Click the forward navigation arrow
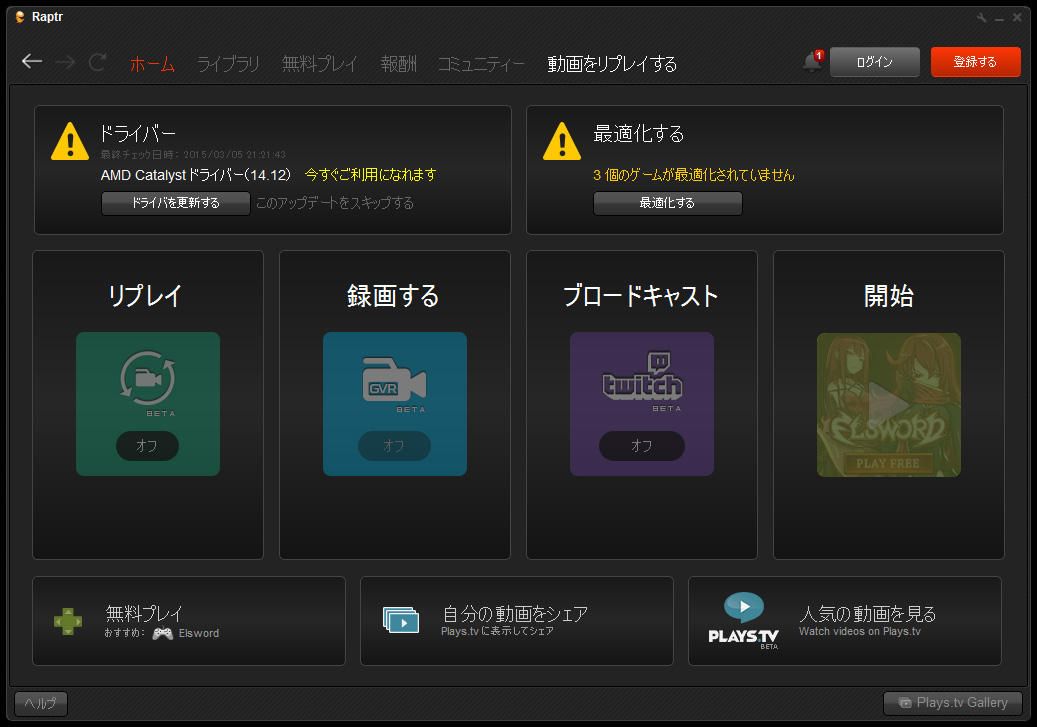This screenshot has height=727, width=1037. (65, 62)
